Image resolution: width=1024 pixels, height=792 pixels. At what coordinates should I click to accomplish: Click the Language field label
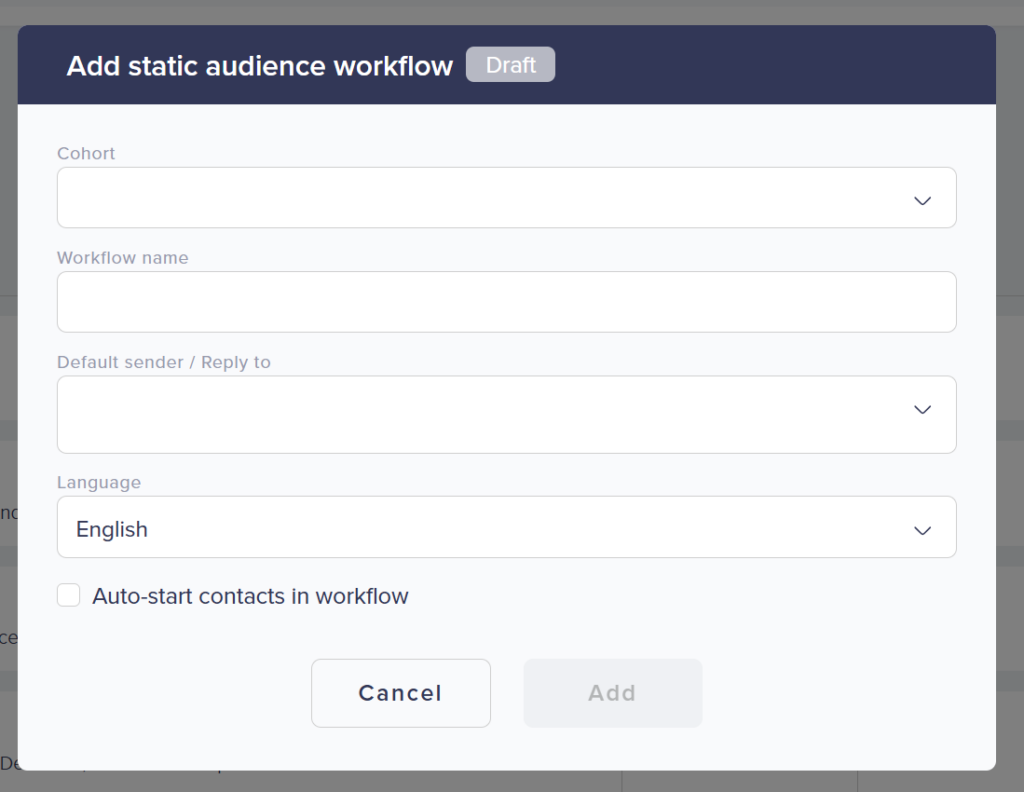(x=98, y=482)
